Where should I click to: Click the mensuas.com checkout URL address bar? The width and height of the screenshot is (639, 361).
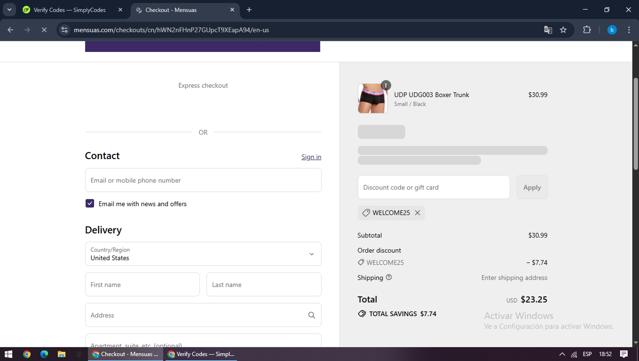302,30
